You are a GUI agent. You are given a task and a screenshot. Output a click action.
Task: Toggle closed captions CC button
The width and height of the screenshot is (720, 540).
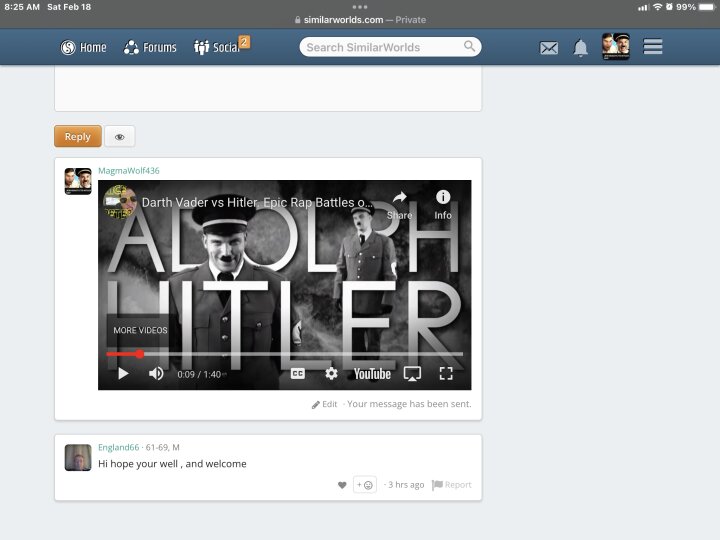298,374
